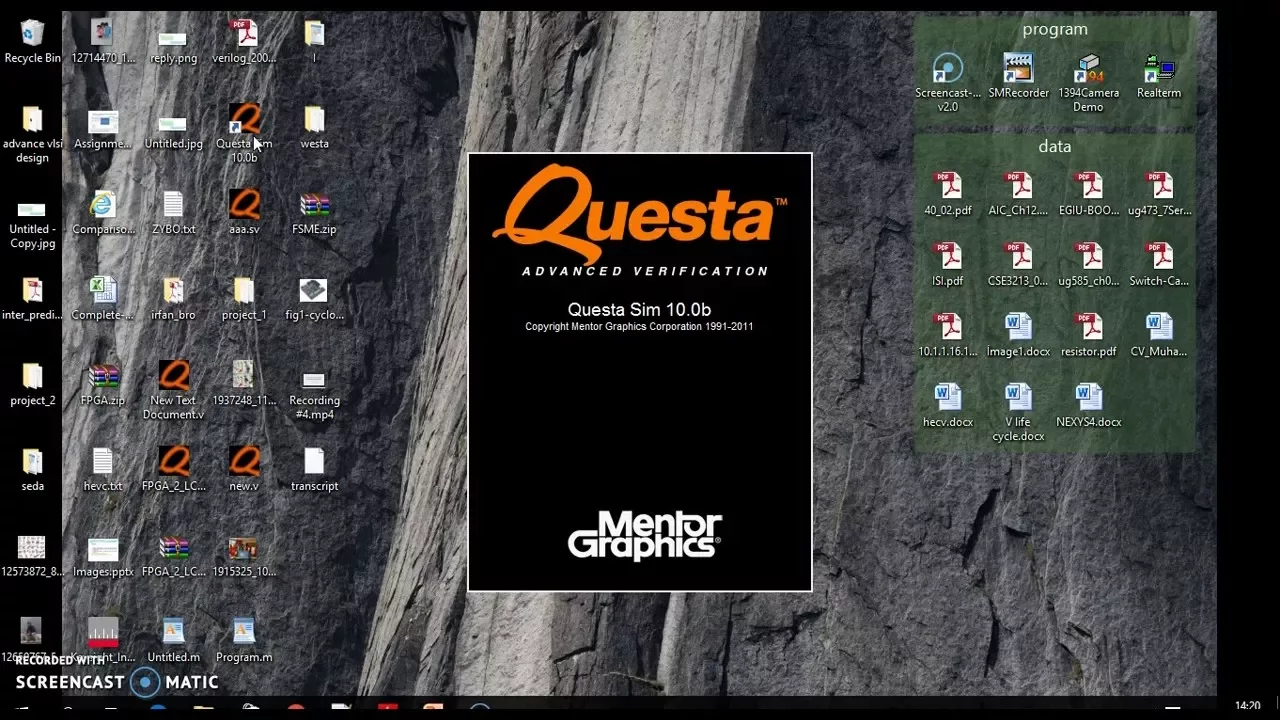
Task: Open the AIC_Ch12... PDF file
Action: (x=1018, y=194)
